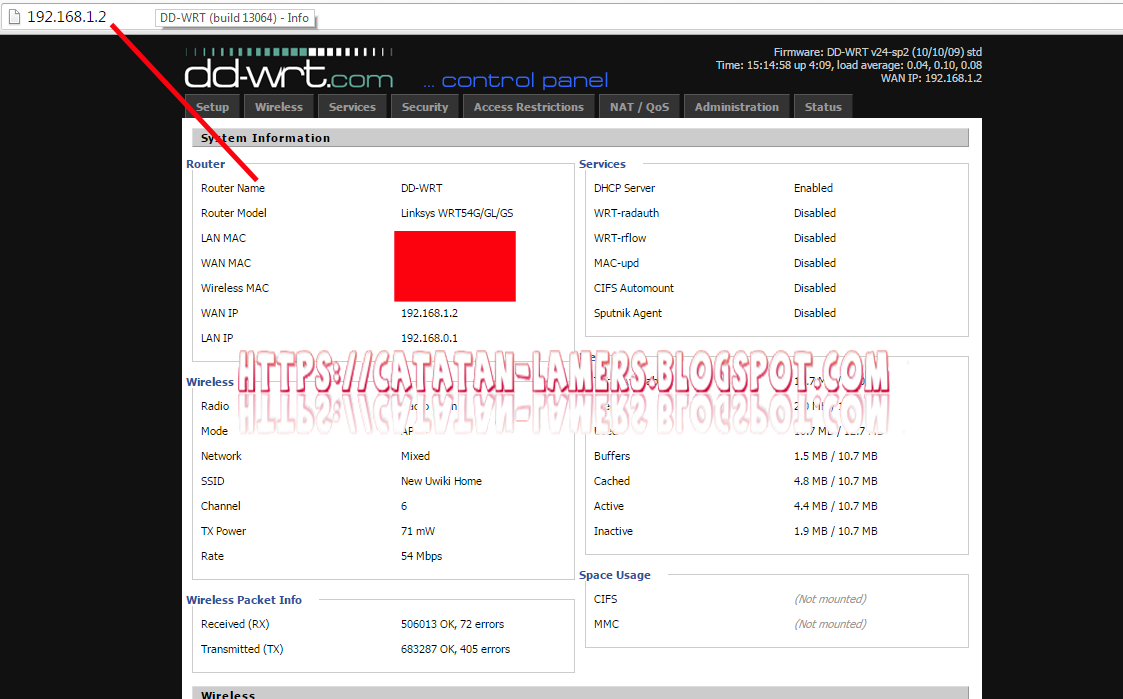Screen dimensions: 1123x699
Task: Click the DHCP Server Enabled status
Action: coord(813,188)
